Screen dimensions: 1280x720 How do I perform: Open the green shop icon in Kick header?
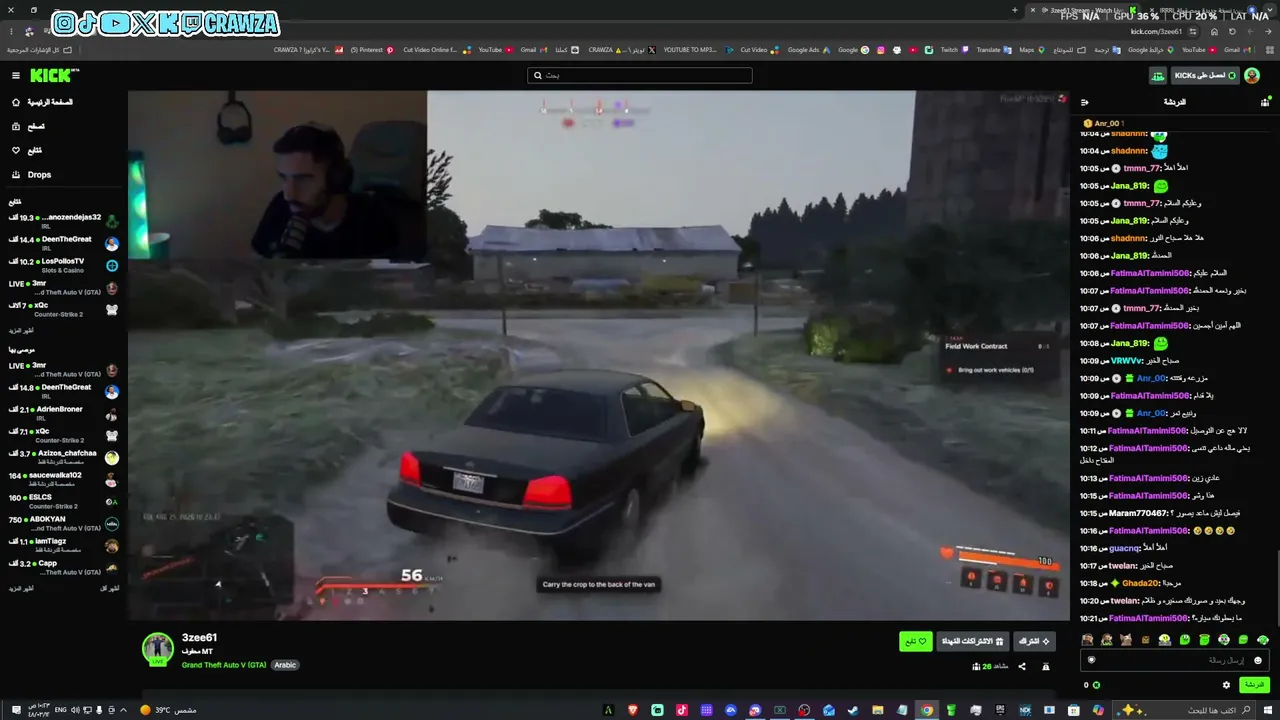[1157, 76]
